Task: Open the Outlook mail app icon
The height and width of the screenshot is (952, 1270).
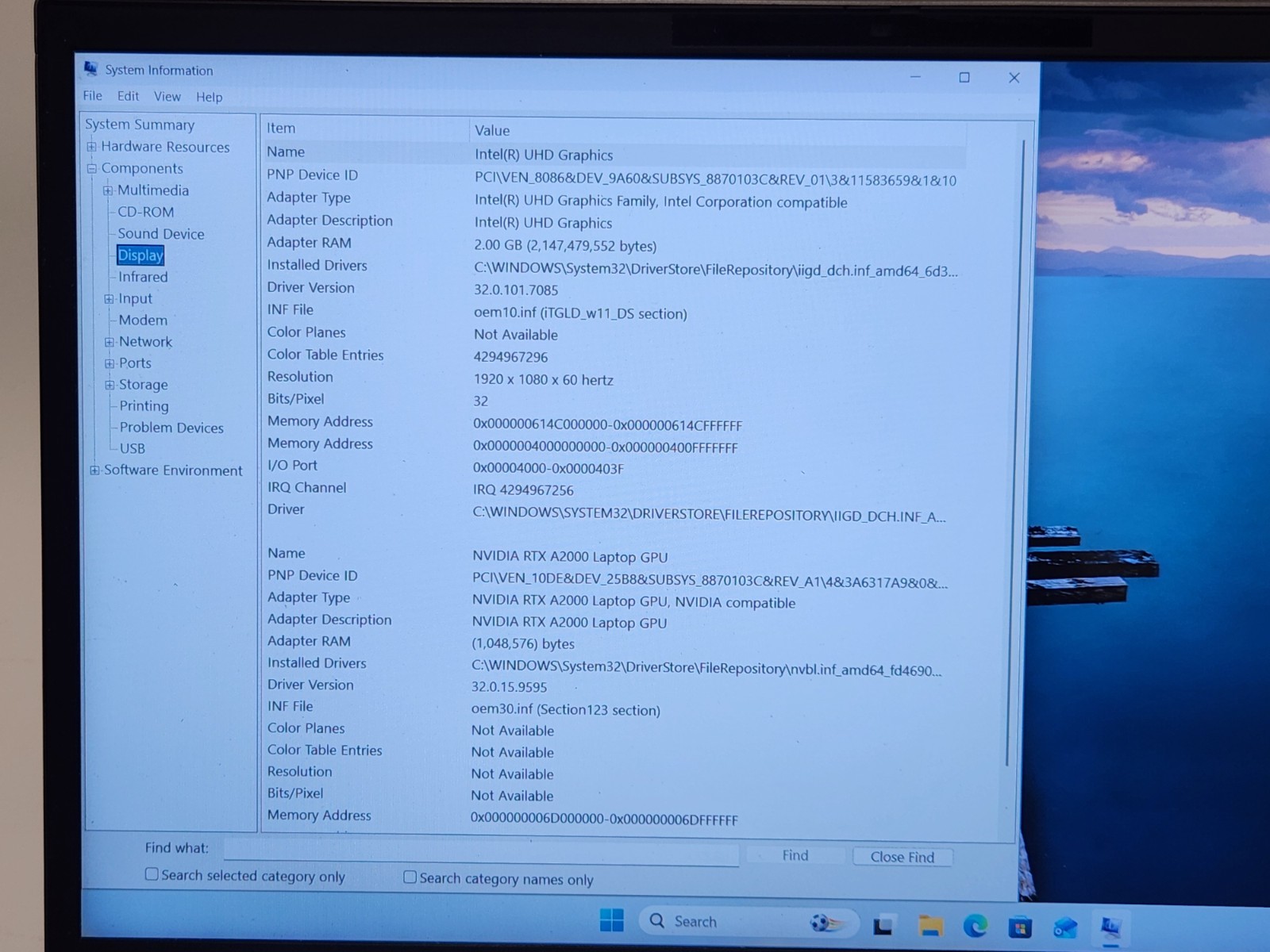Action: pos(1065,927)
